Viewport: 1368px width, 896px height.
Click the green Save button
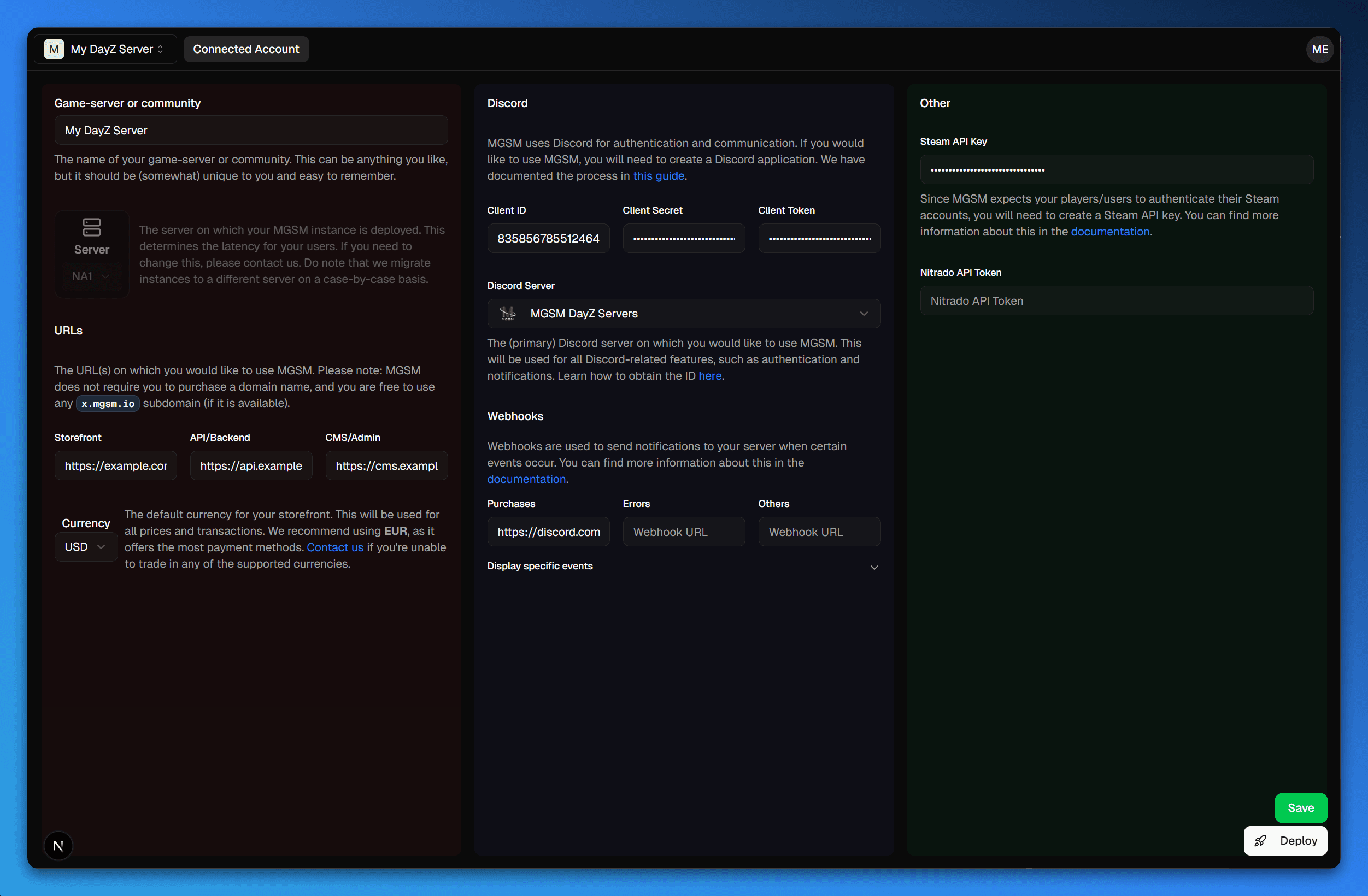tap(1301, 808)
